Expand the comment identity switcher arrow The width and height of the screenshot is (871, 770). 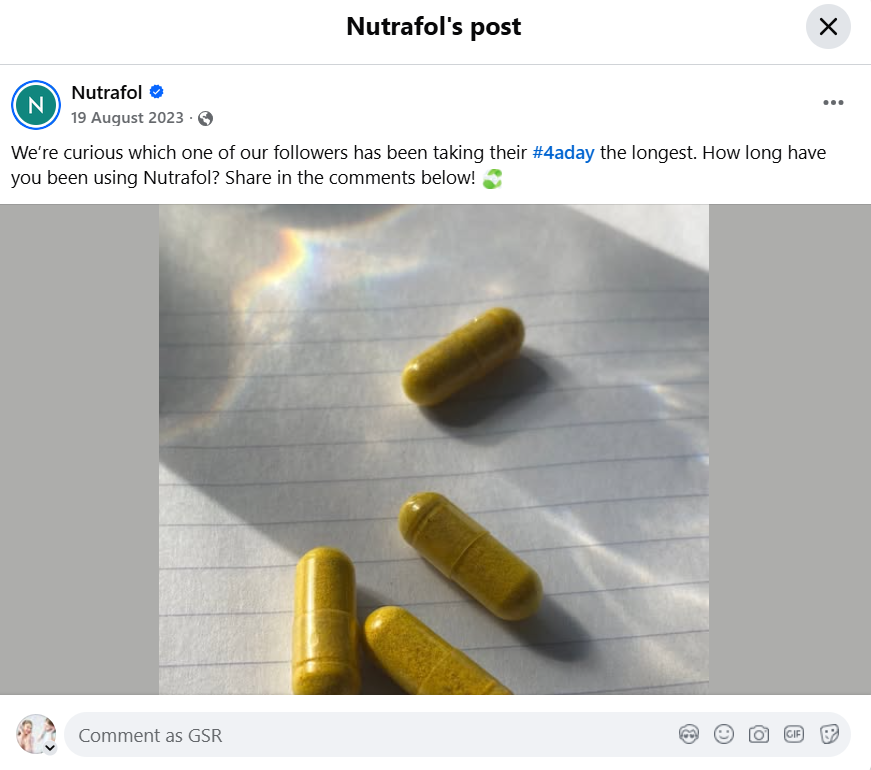coord(50,747)
